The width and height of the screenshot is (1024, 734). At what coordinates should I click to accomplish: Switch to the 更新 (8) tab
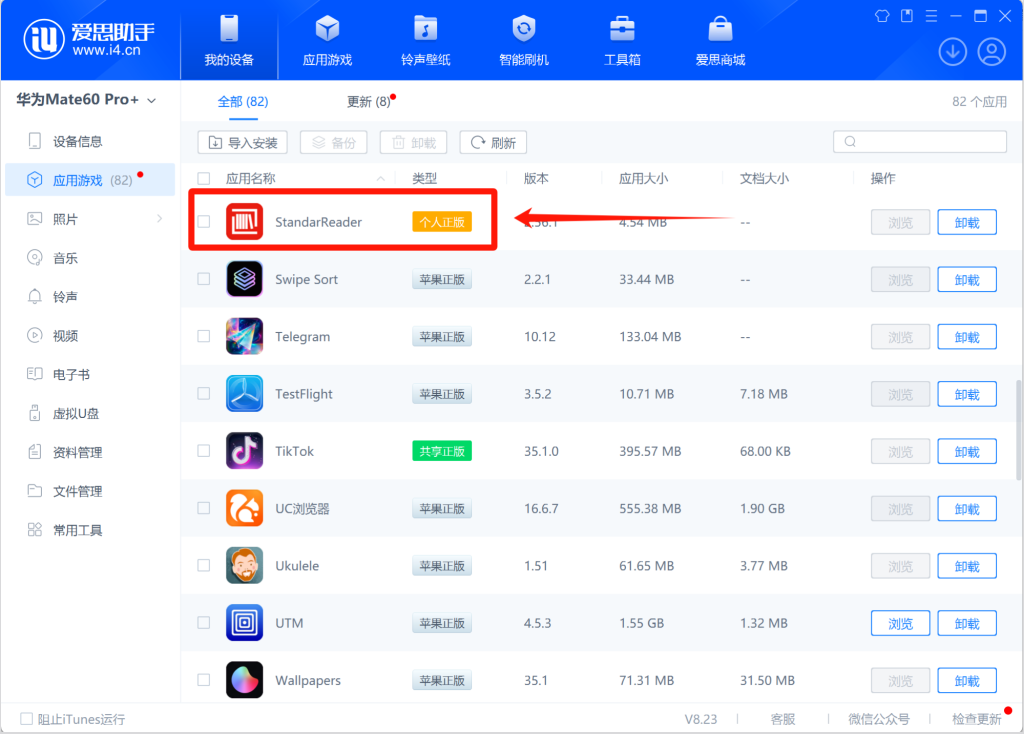point(369,102)
